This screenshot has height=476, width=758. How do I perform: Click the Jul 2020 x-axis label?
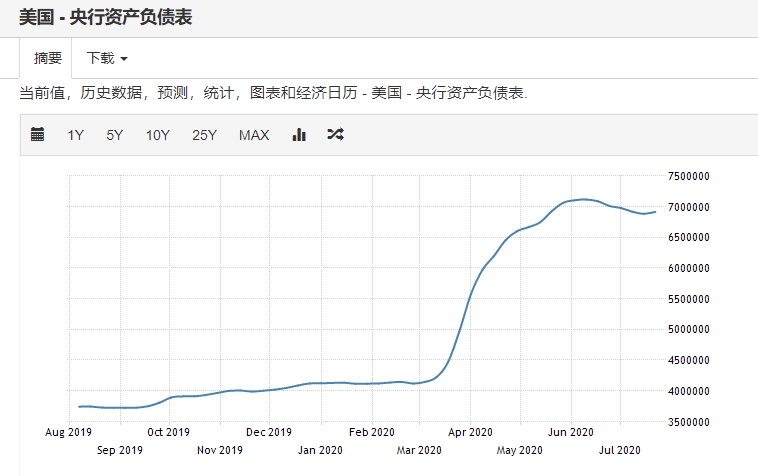620,450
